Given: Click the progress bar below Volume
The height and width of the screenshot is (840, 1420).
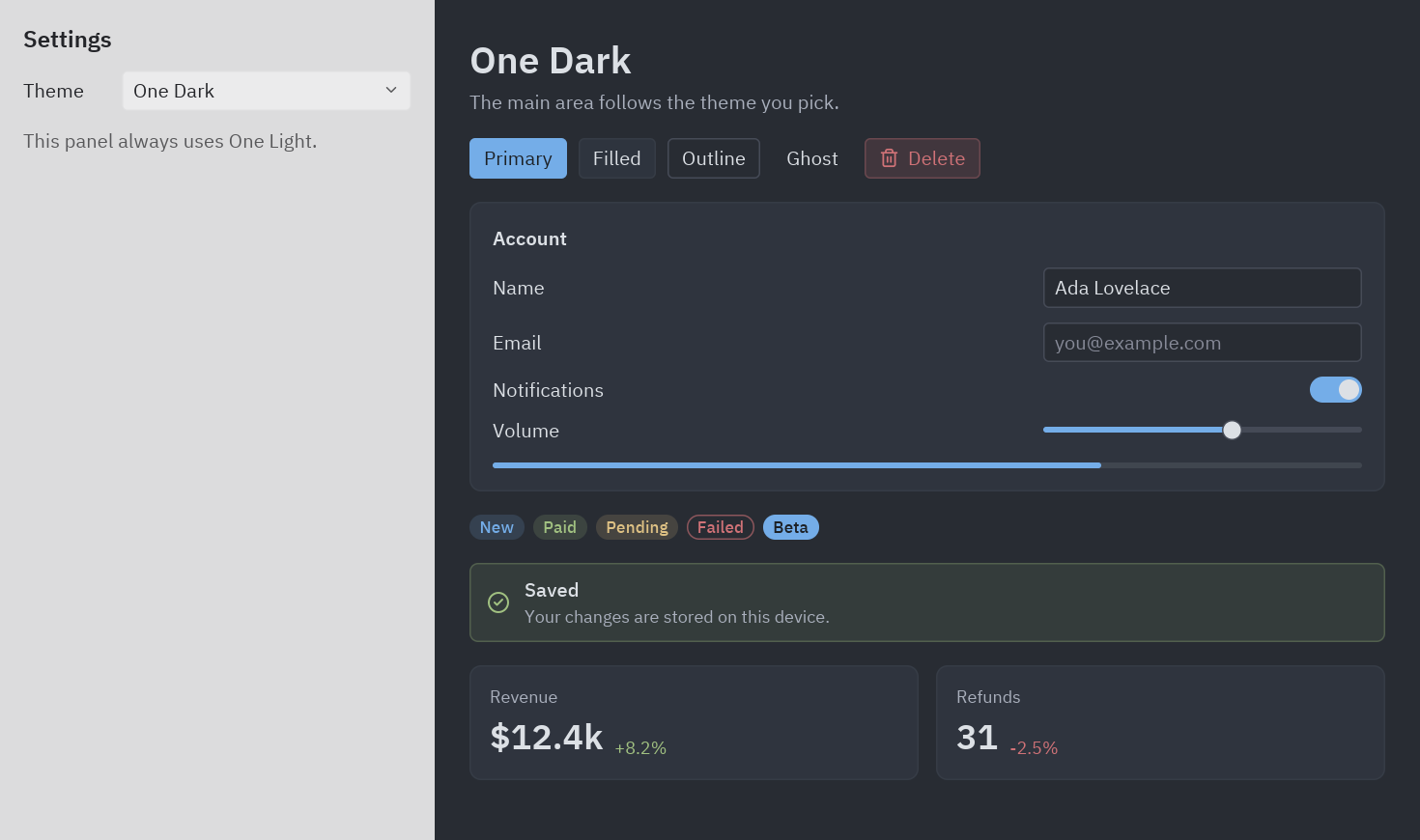Looking at the screenshot, I should pyautogui.click(x=927, y=465).
